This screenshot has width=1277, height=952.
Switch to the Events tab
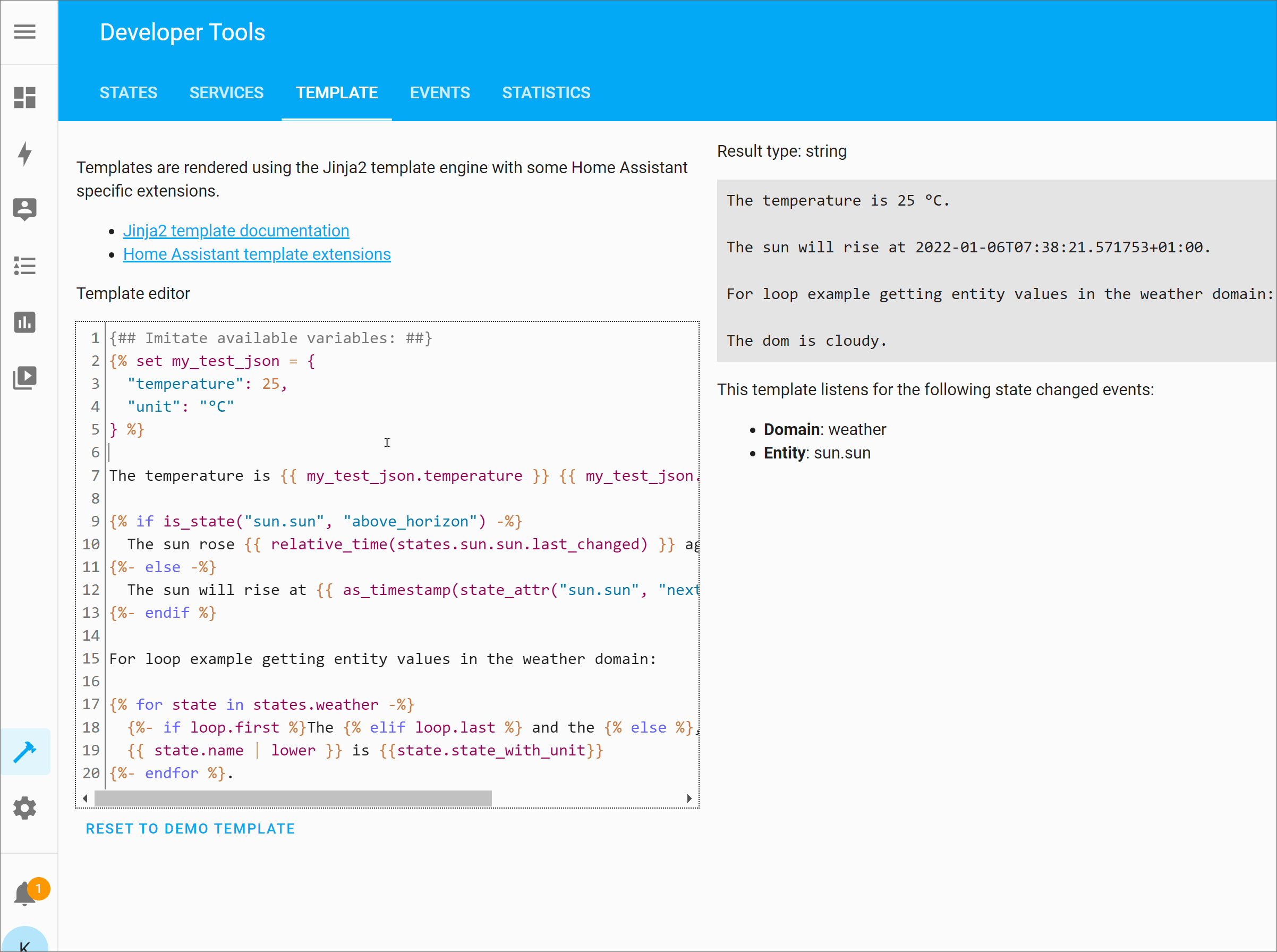pos(440,93)
